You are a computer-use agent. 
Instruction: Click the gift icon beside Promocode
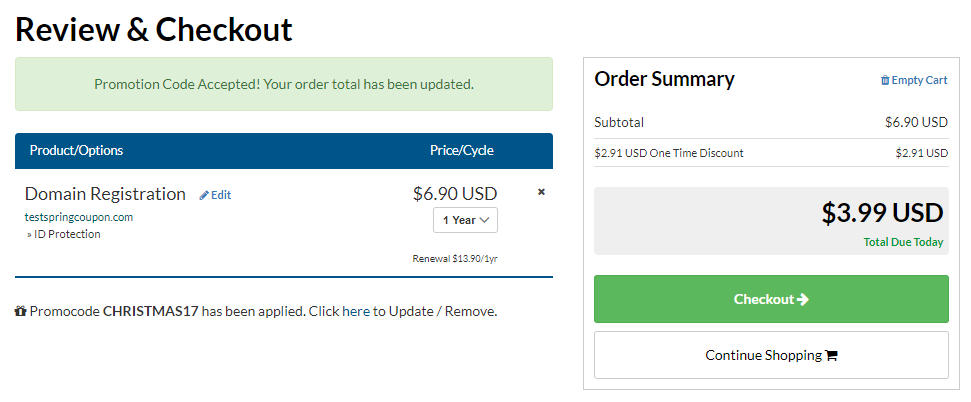coord(20,311)
